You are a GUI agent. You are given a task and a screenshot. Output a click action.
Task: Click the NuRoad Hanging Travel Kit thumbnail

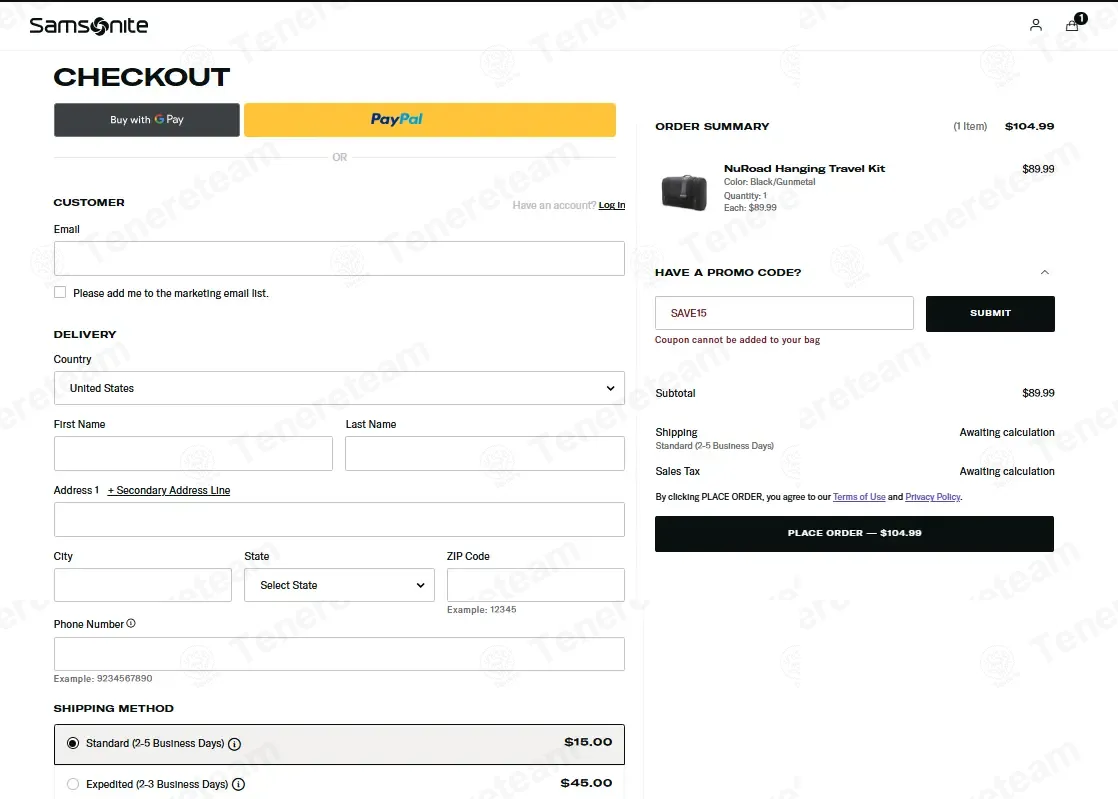684,192
